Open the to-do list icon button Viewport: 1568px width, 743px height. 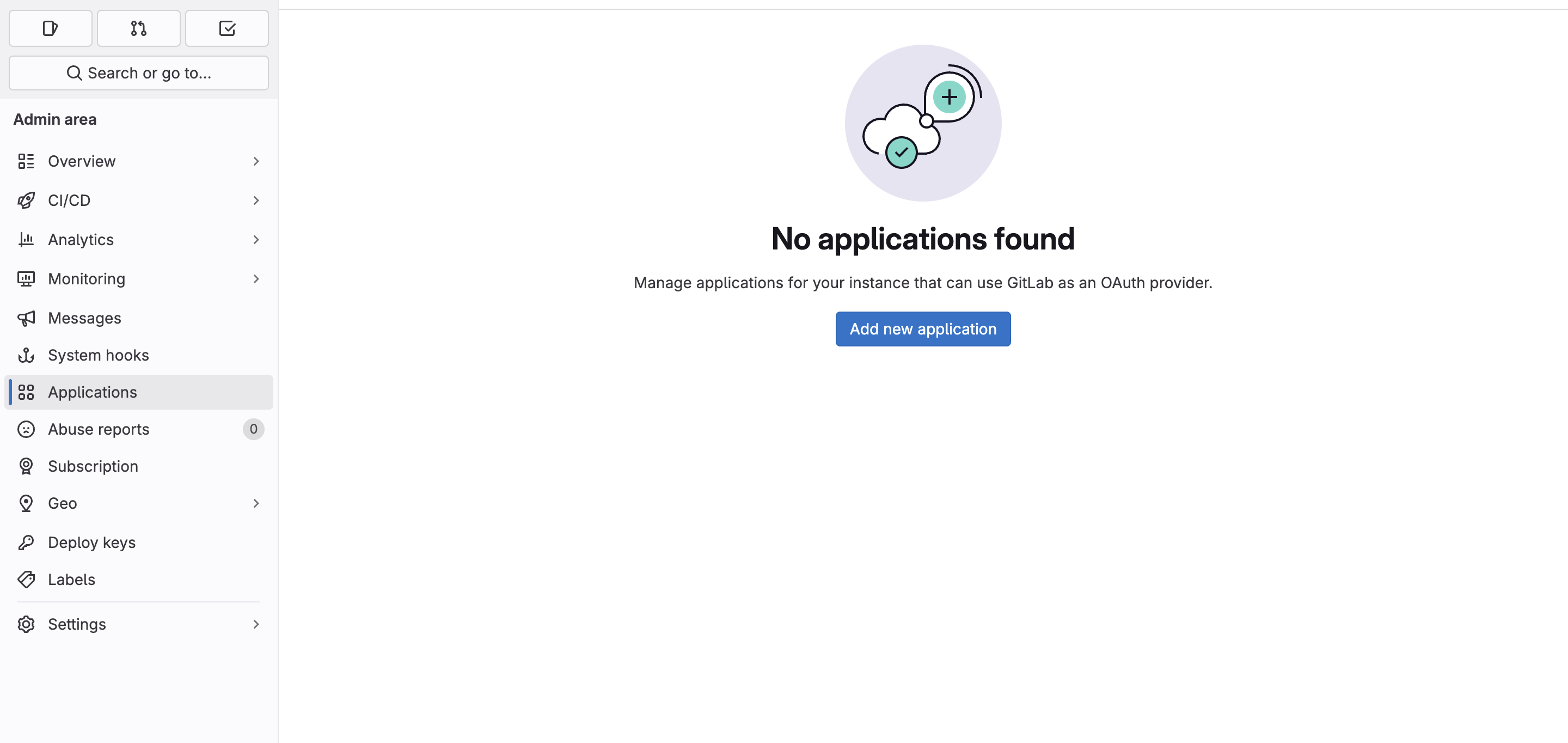click(x=226, y=28)
